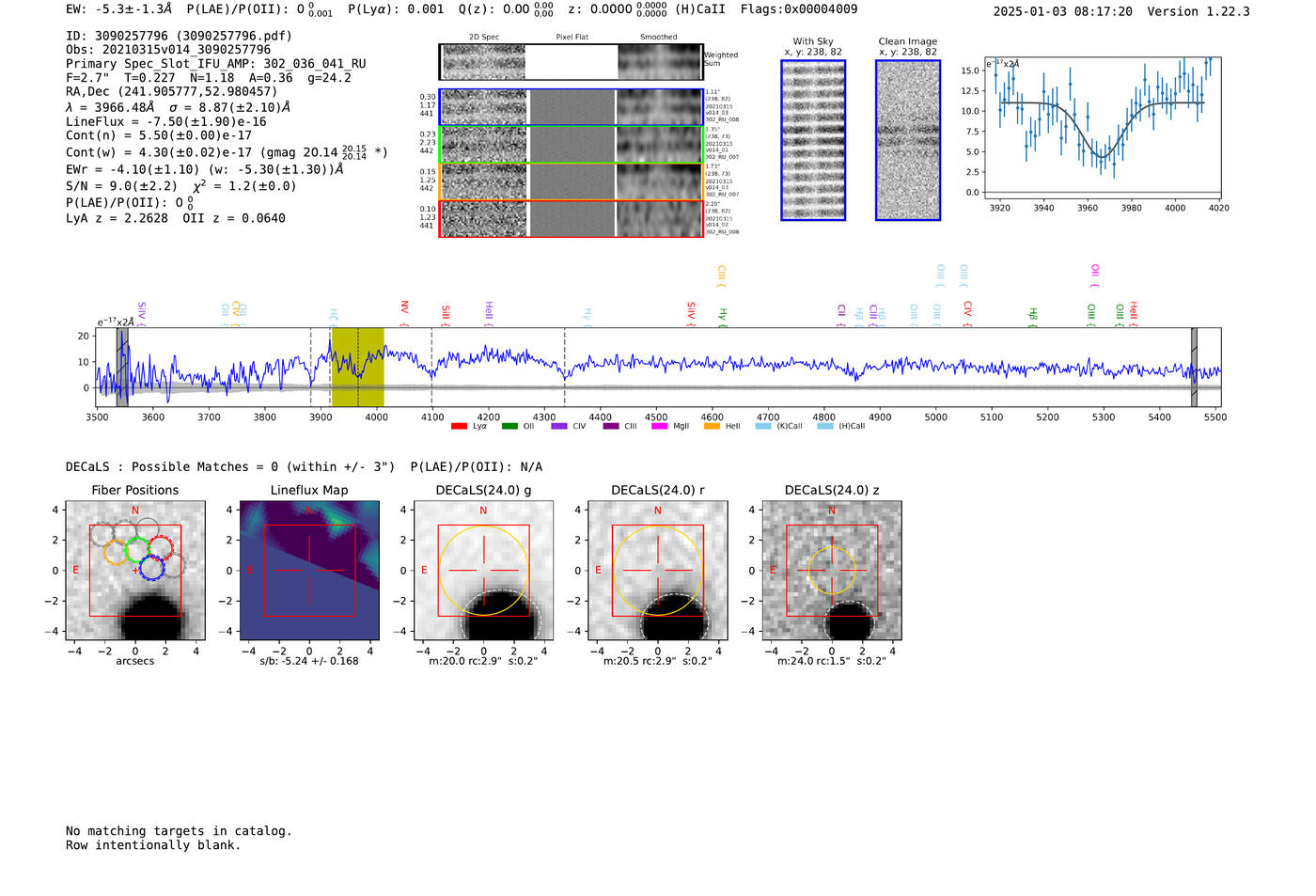
Task: Click the green OII legend swatch
Action: pyautogui.click(x=509, y=426)
